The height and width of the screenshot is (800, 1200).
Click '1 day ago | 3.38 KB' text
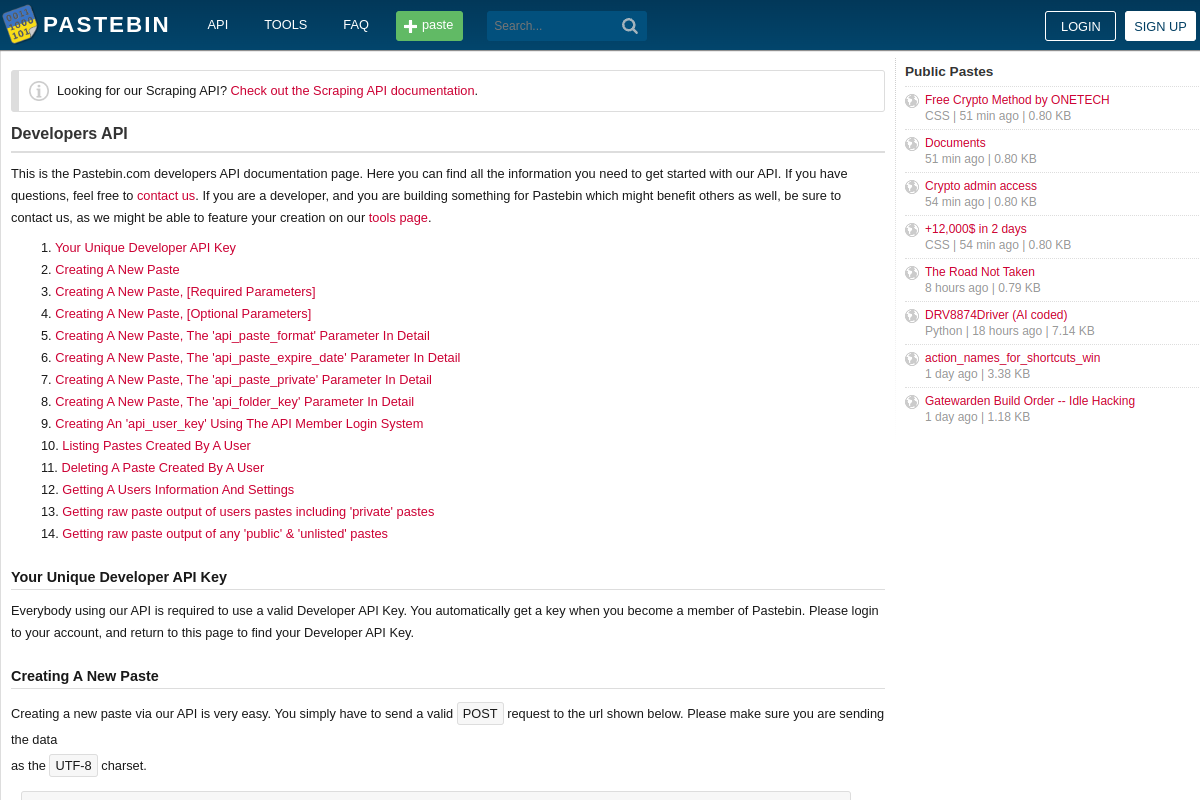tap(977, 374)
